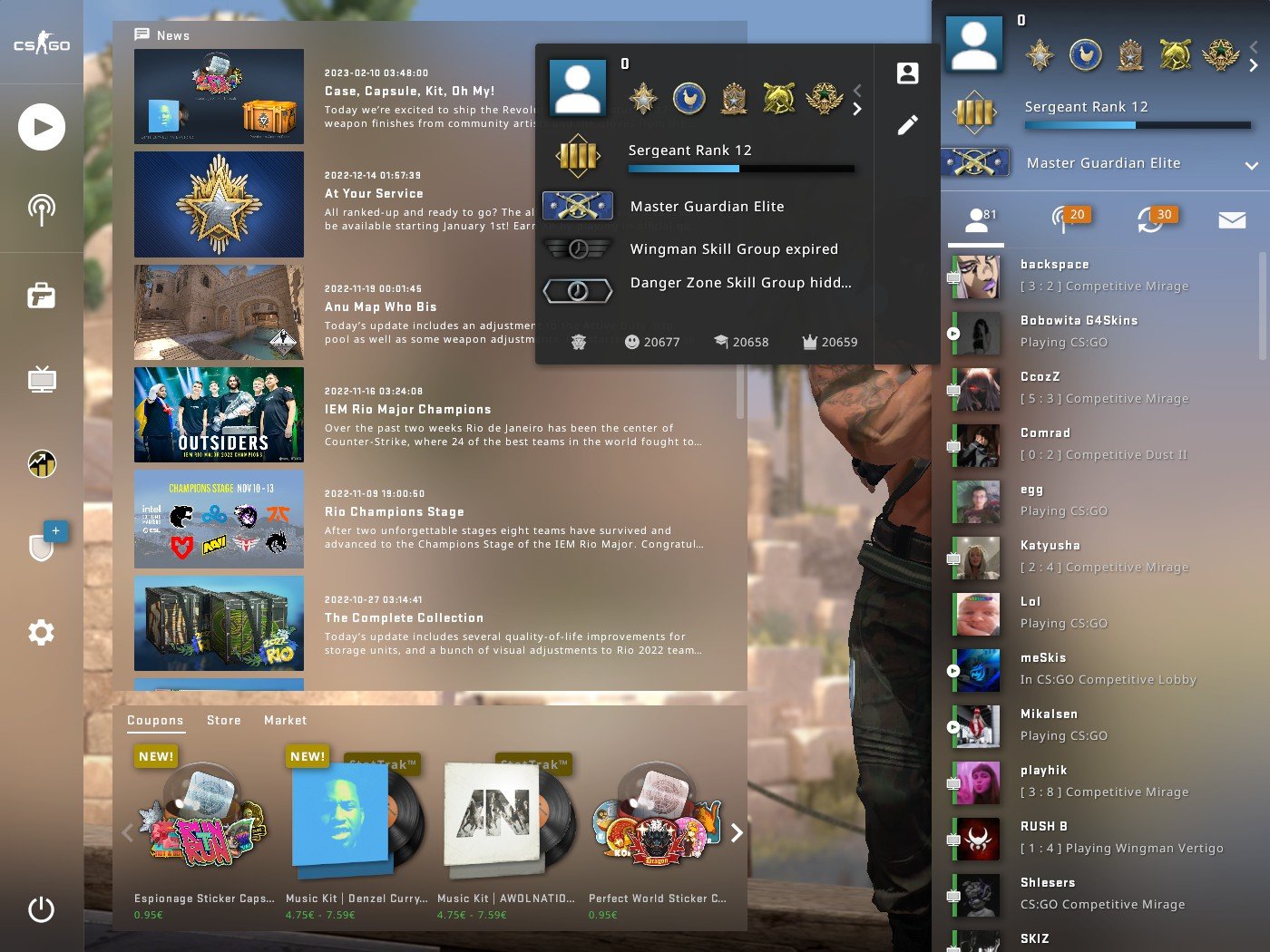Select friend playhik in list
The width and height of the screenshot is (1270, 952).
click(x=1099, y=782)
